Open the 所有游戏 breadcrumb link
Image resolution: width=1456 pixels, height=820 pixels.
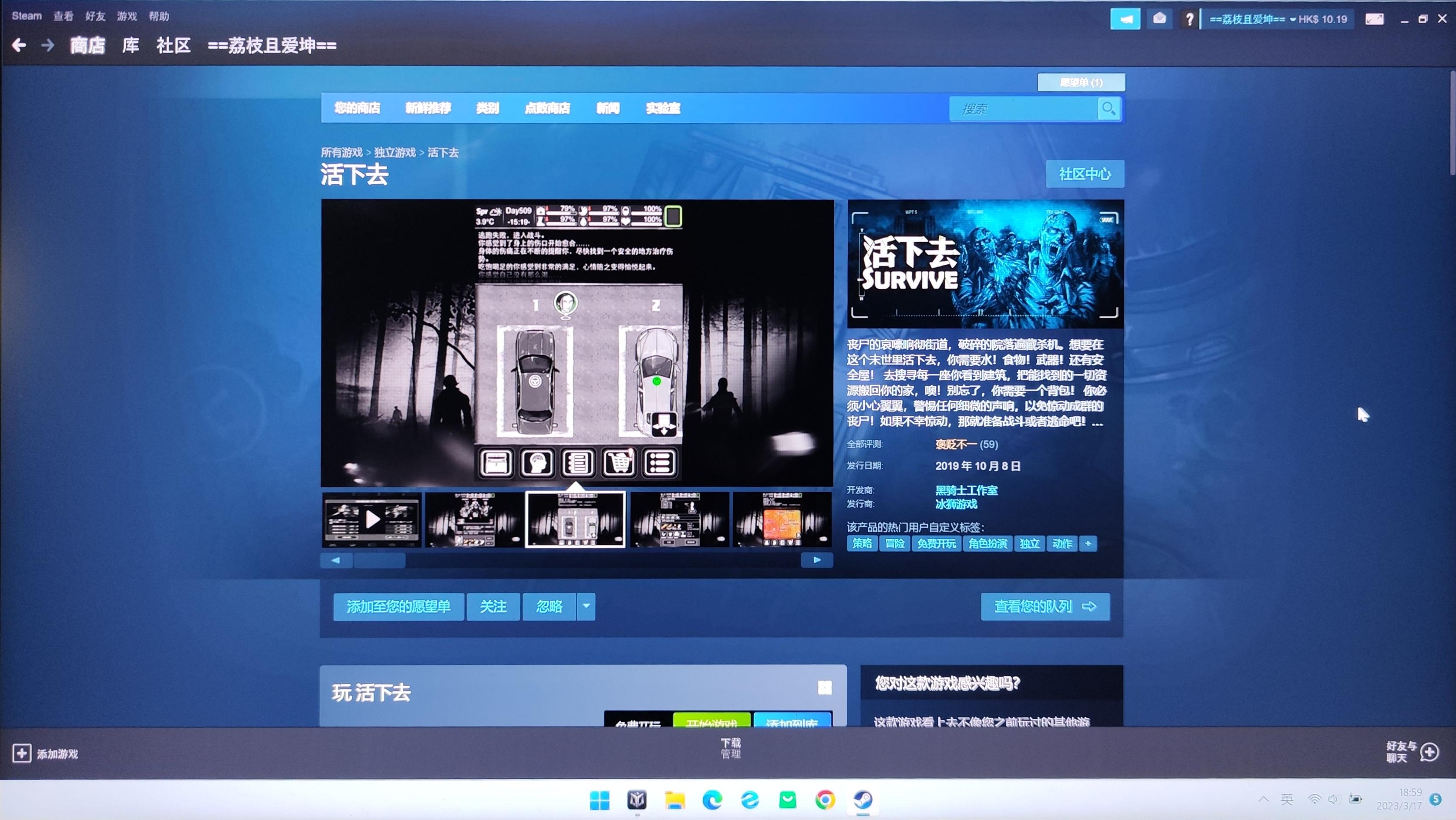341,152
